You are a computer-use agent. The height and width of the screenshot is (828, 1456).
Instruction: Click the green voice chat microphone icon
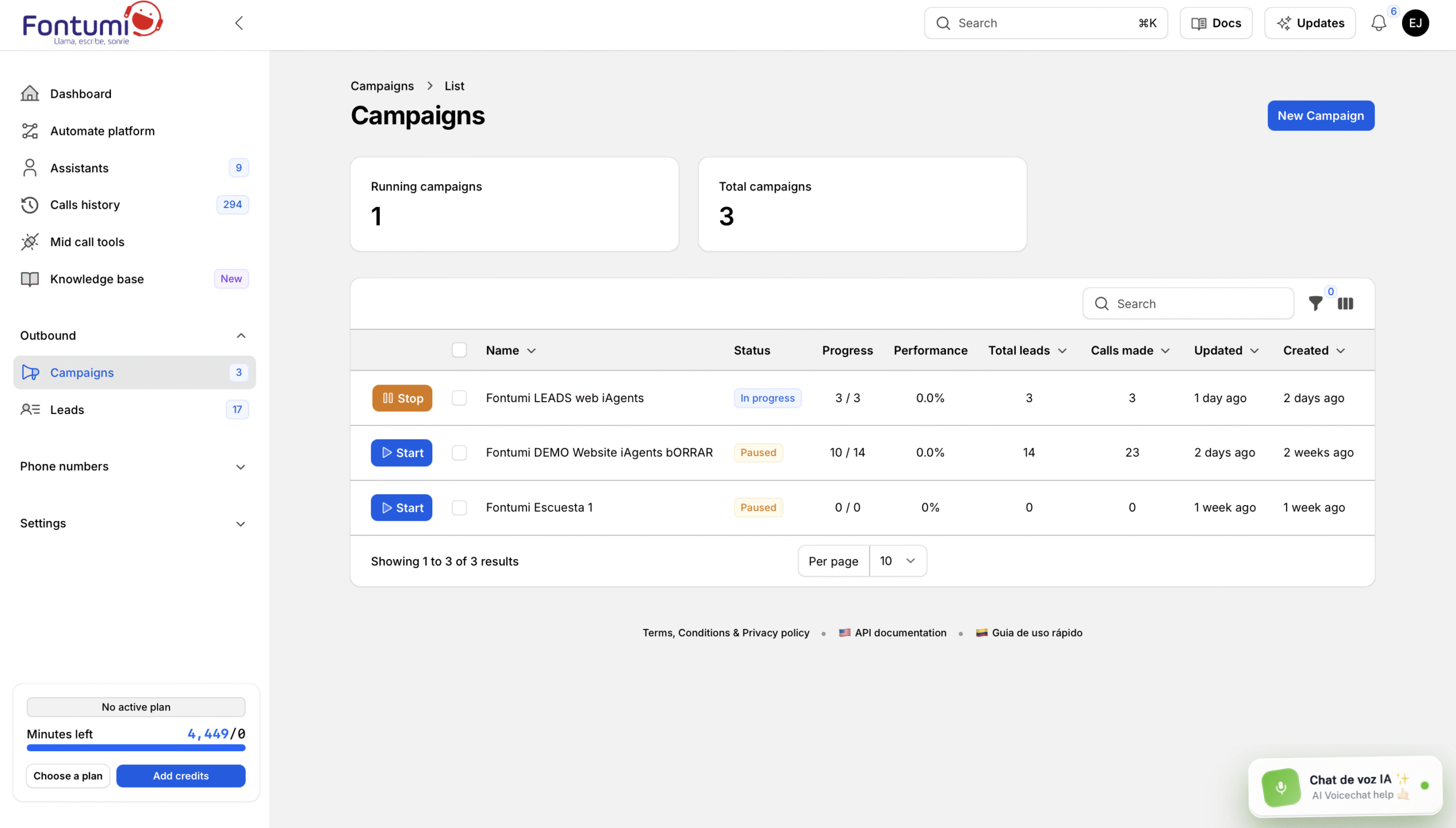[1281, 787]
